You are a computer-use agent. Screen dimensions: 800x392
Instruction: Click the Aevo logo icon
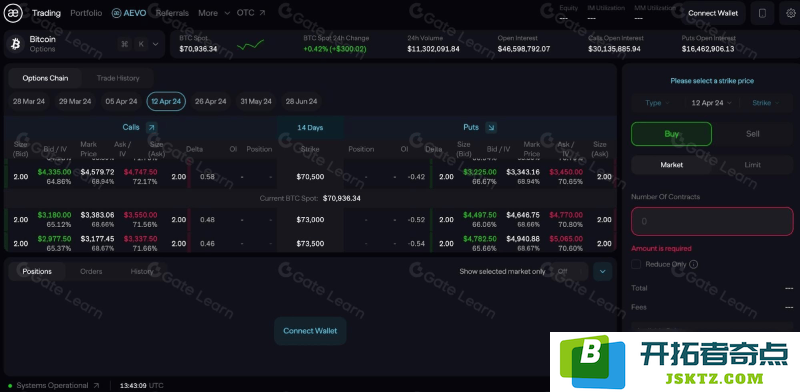coord(13,13)
